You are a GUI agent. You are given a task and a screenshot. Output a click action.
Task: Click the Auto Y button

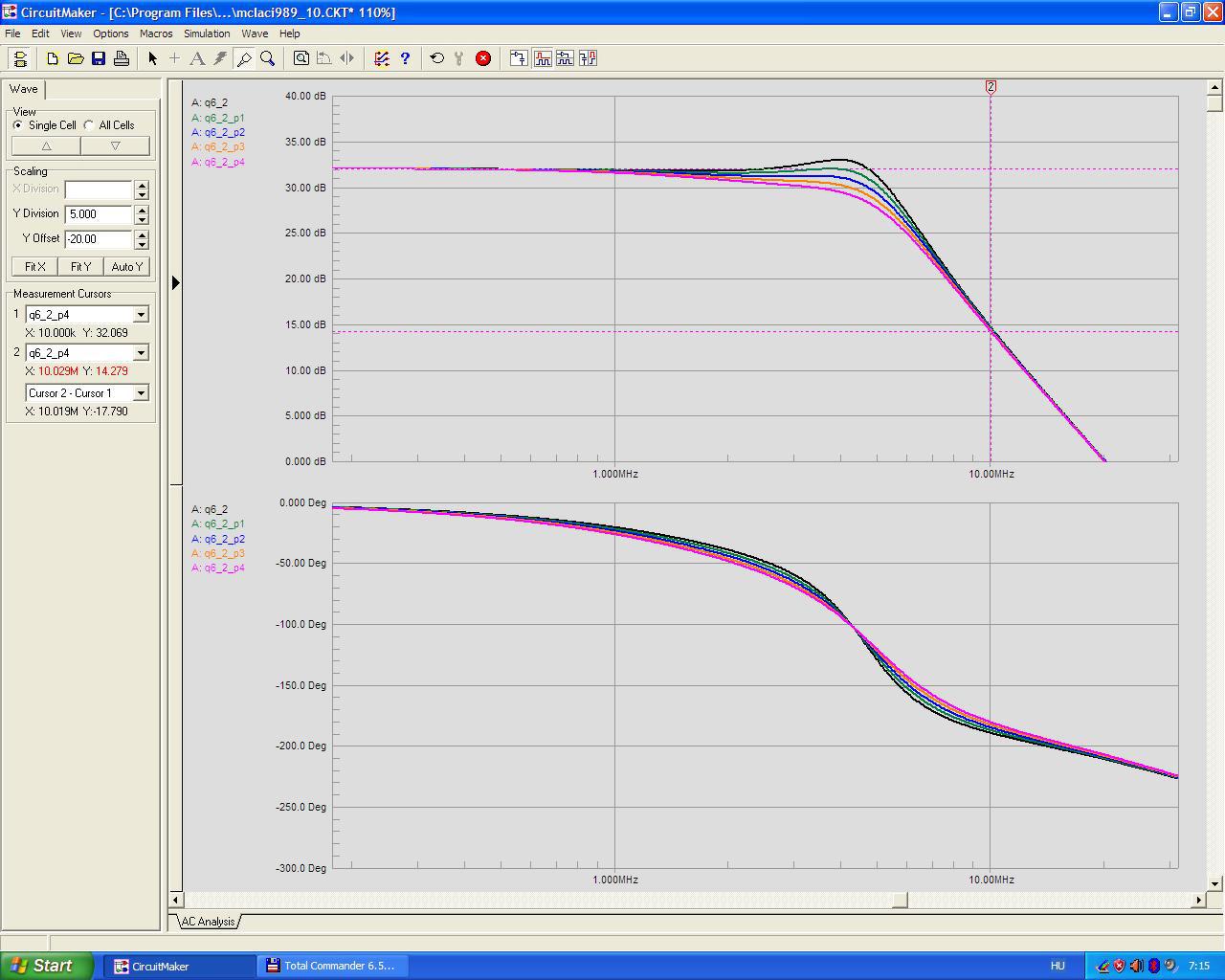point(127,267)
